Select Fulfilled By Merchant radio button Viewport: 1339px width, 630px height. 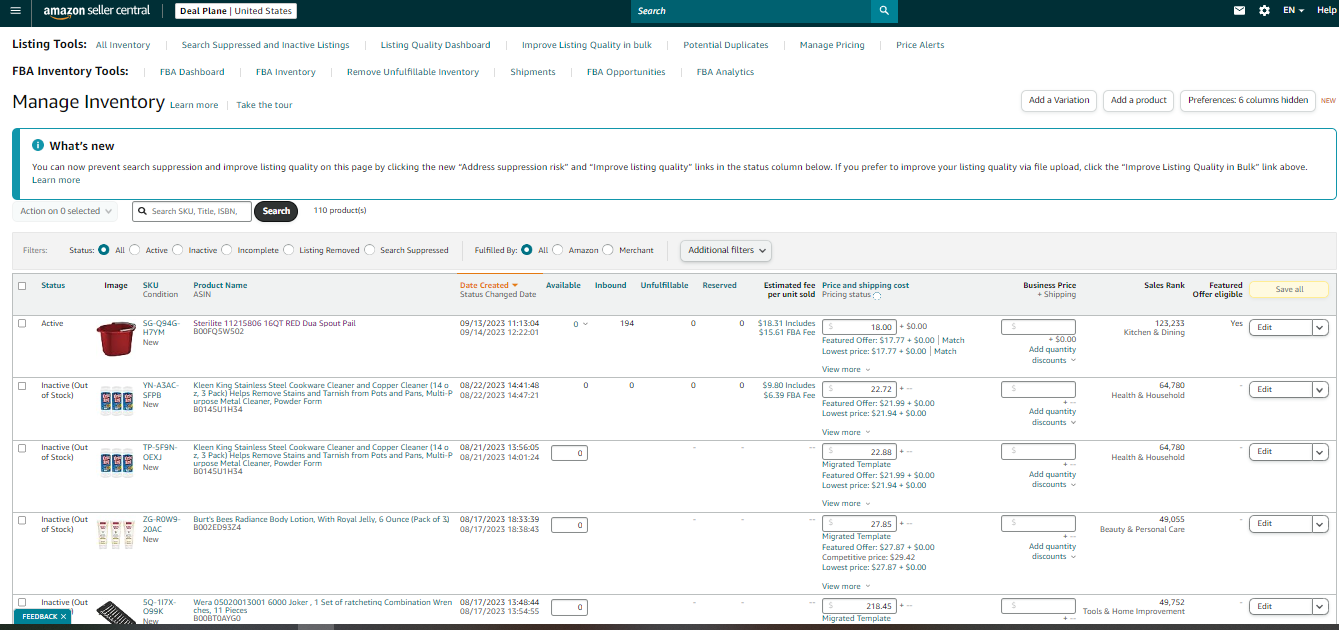(x=609, y=250)
